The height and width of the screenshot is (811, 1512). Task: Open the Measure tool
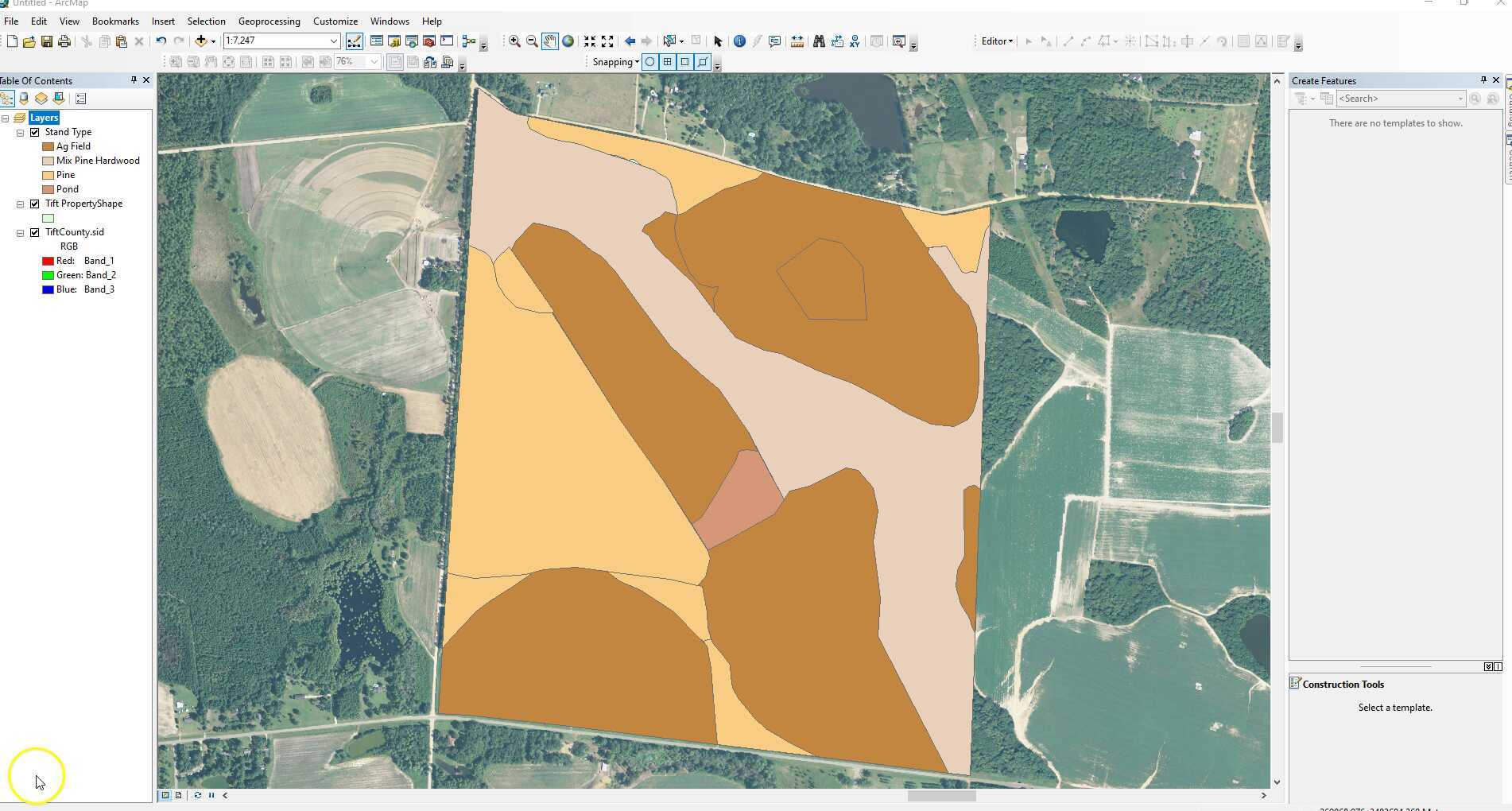coord(797,41)
